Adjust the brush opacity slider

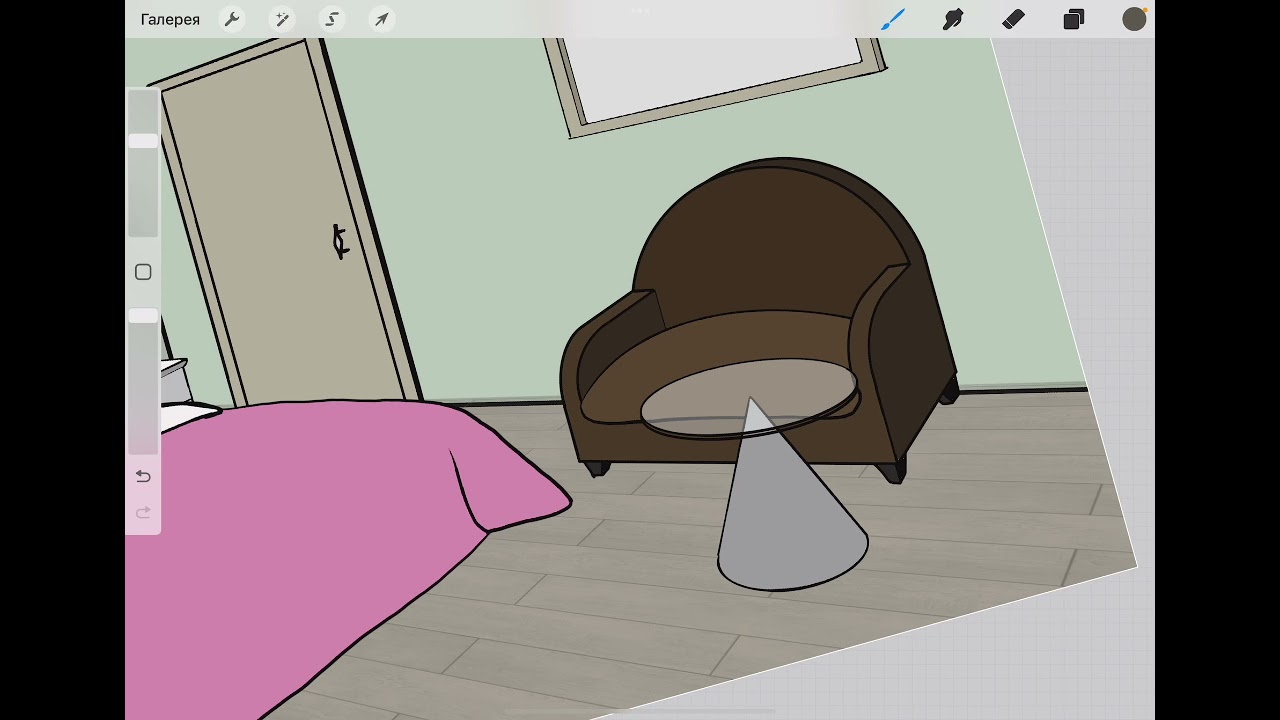click(143, 381)
